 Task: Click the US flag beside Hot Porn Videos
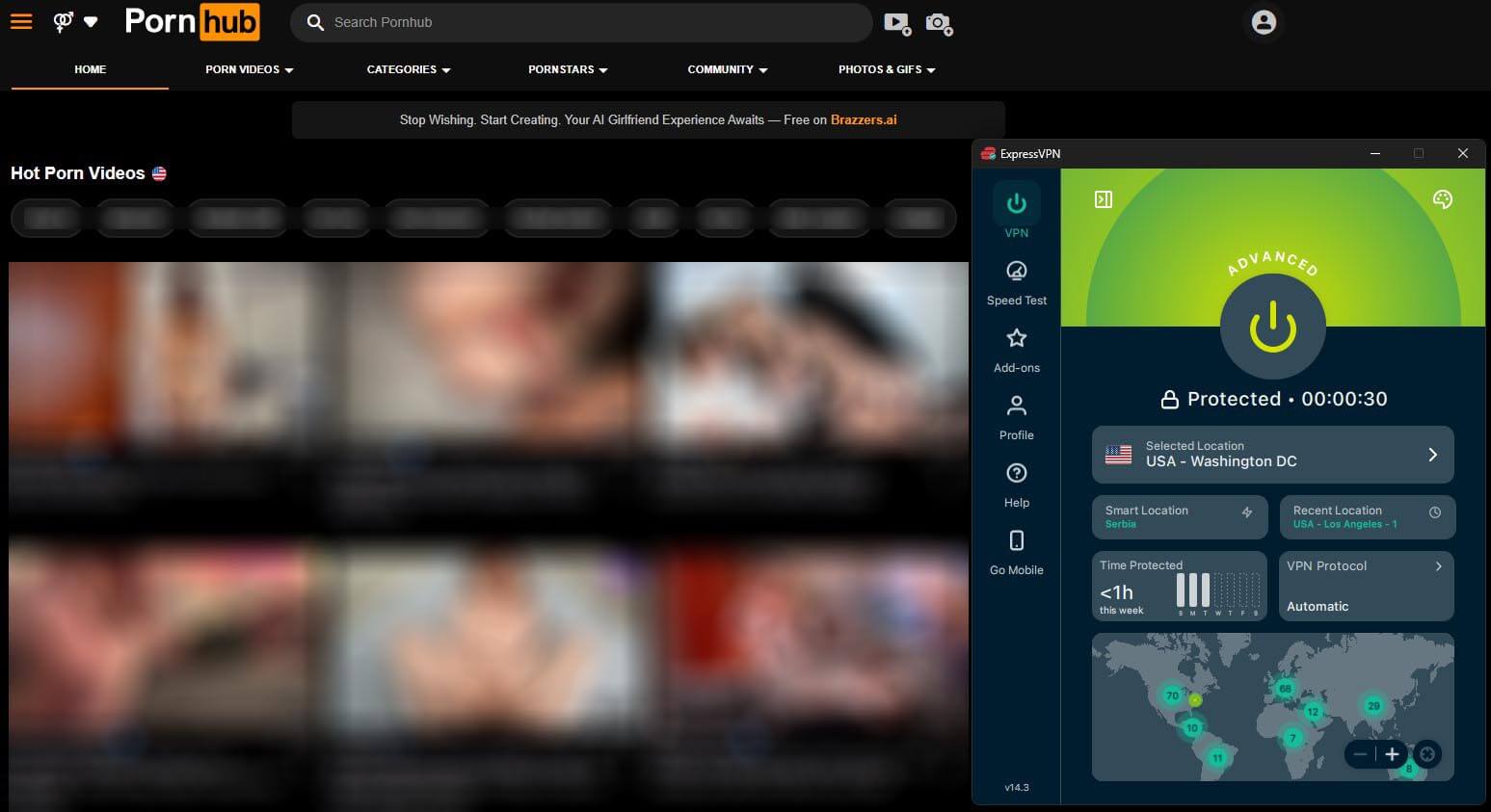coord(159,173)
